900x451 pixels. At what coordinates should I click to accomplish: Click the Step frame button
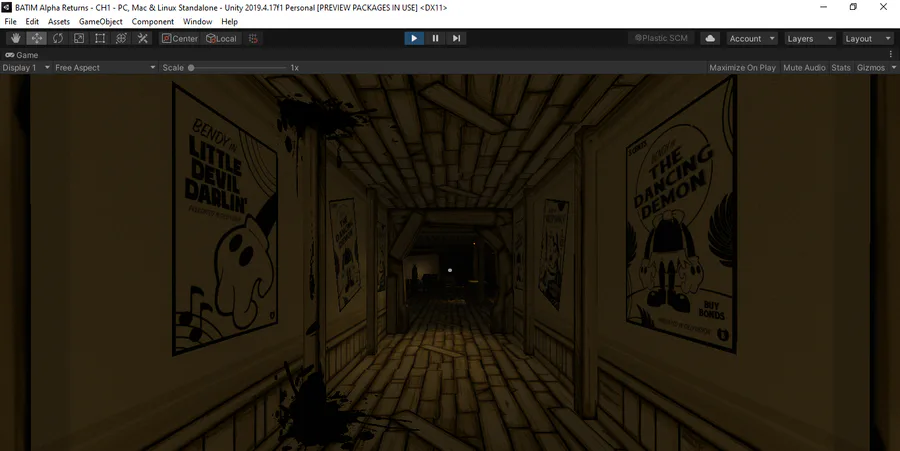[456, 38]
